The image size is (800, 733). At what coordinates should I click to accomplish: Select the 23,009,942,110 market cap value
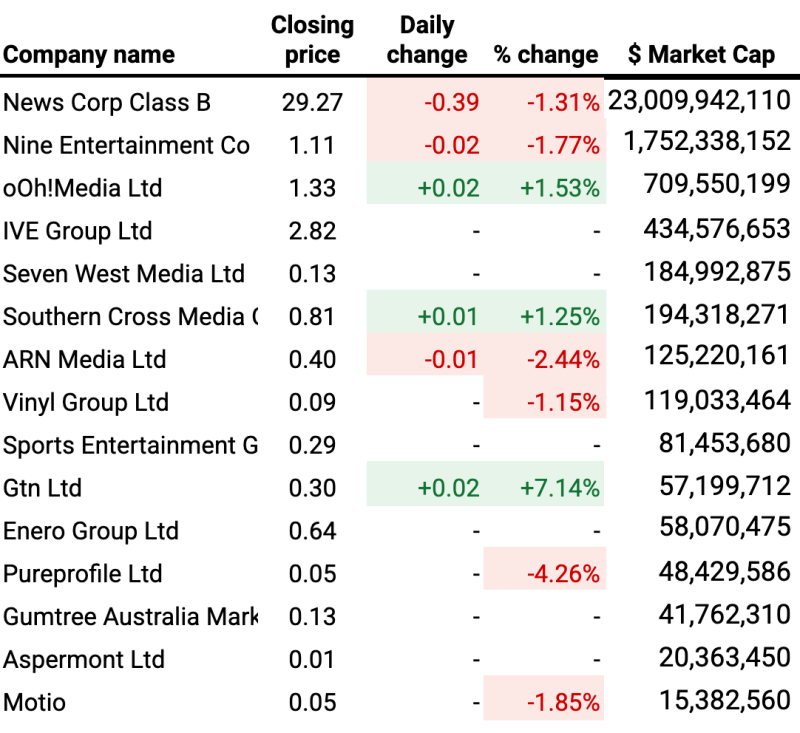[699, 101]
